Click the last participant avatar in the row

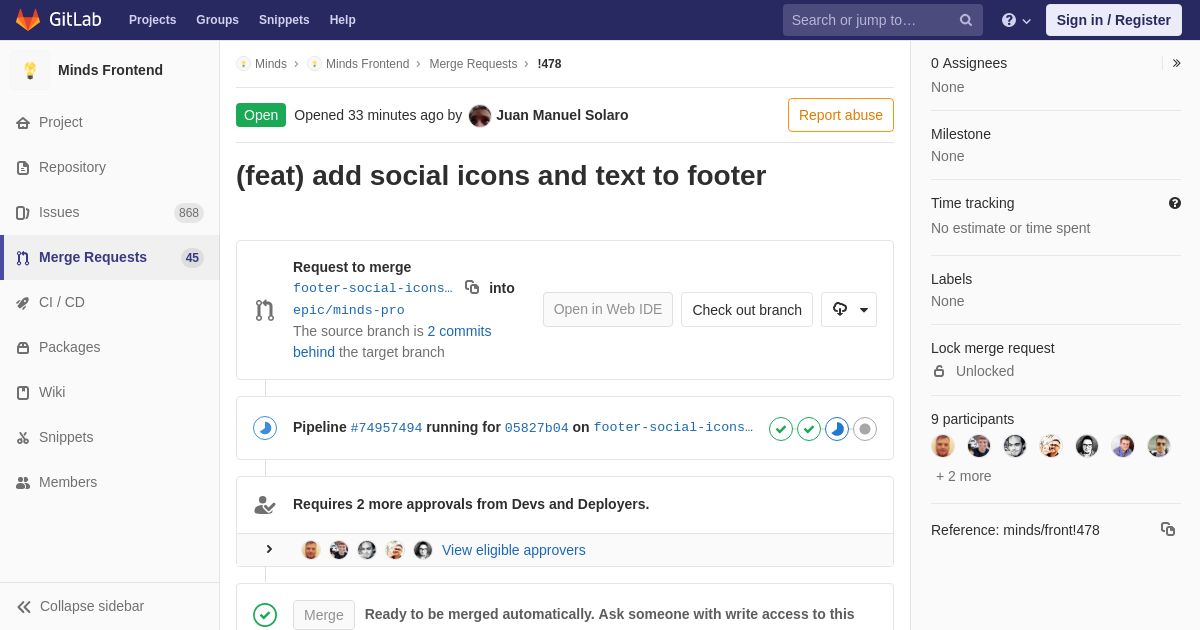click(1159, 446)
